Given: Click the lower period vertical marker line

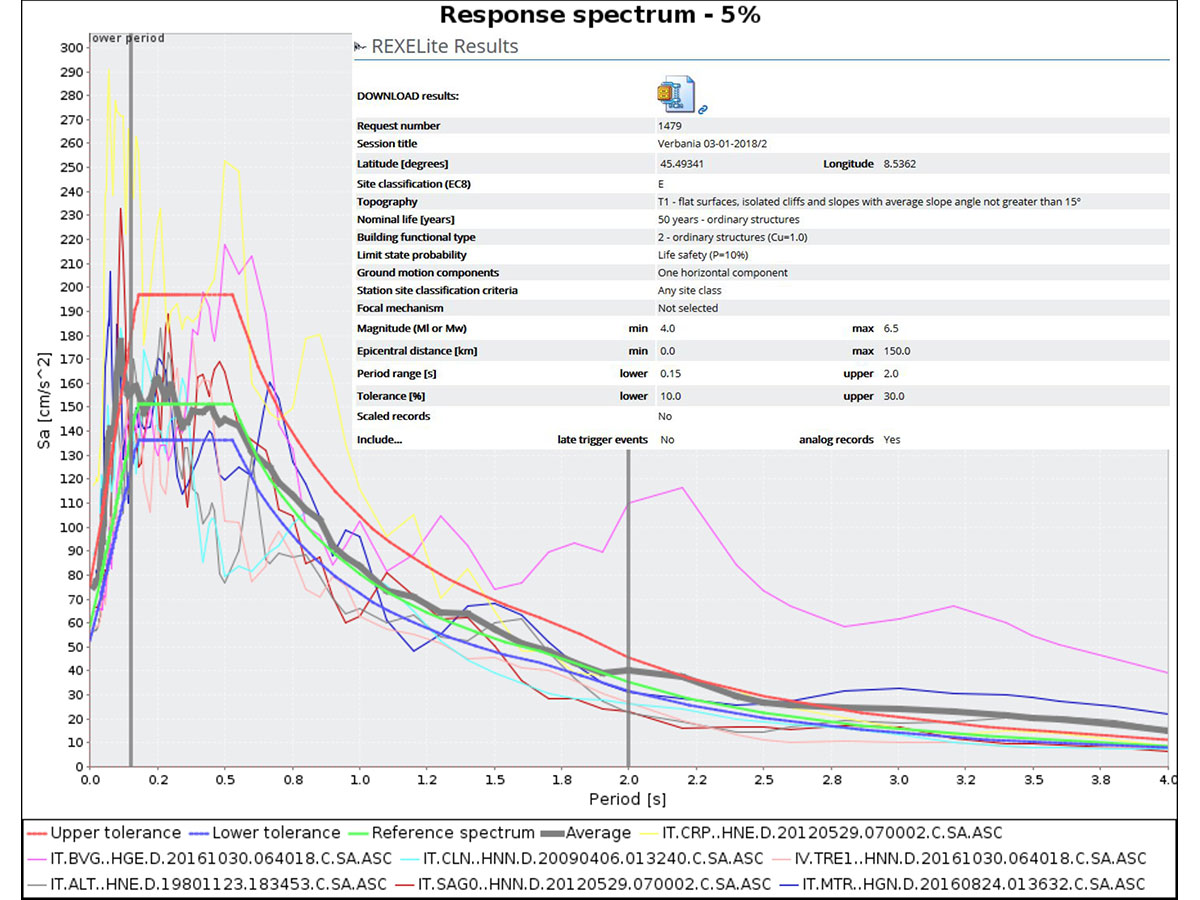Looking at the screenshot, I should tap(131, 400).
